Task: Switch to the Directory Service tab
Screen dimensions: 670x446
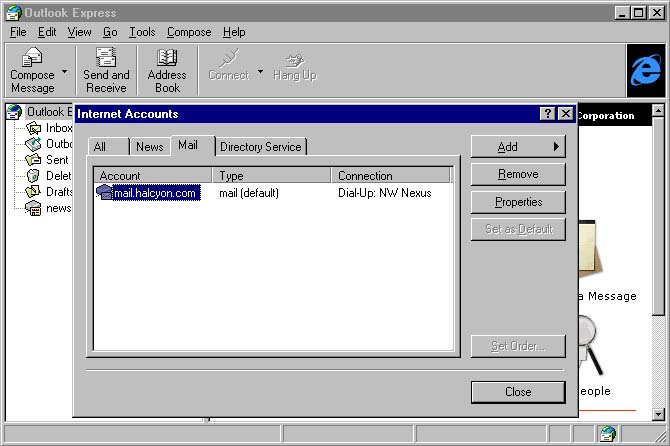Action: pyautogui.click(x=260, y=147)
